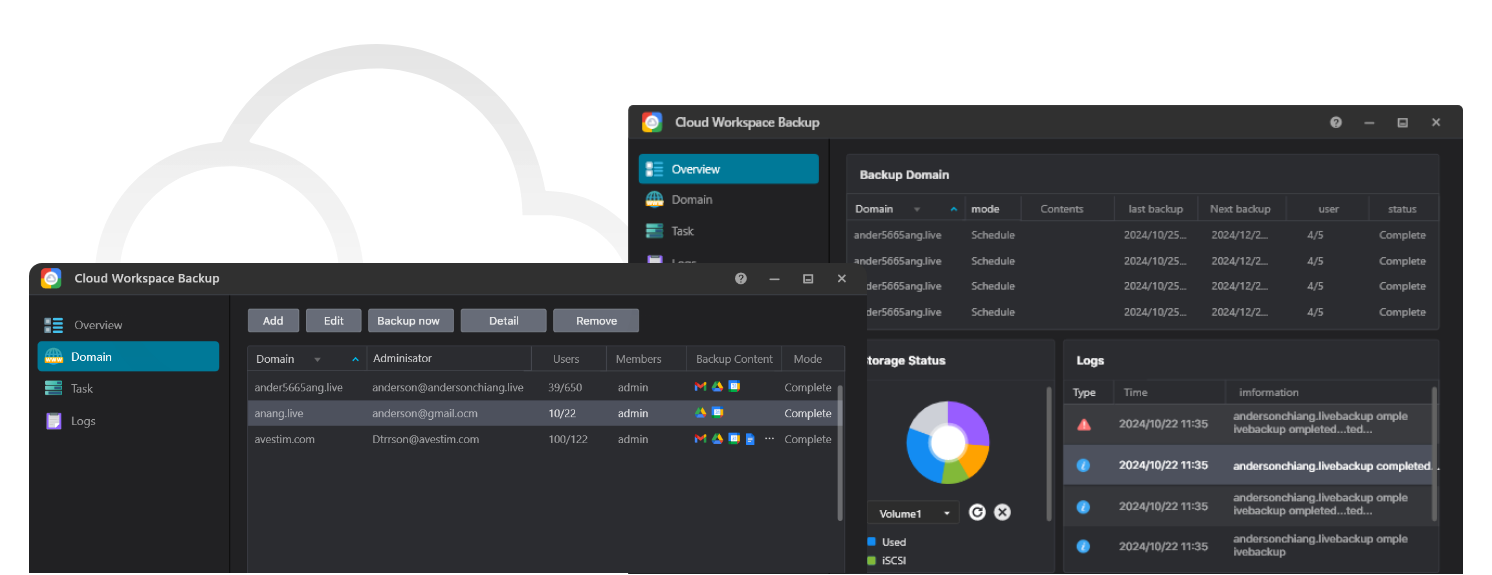1492x575 pixels.
Task: Click the Dtrrson@avestim.com administrator cell
Action: coord(426,439)
